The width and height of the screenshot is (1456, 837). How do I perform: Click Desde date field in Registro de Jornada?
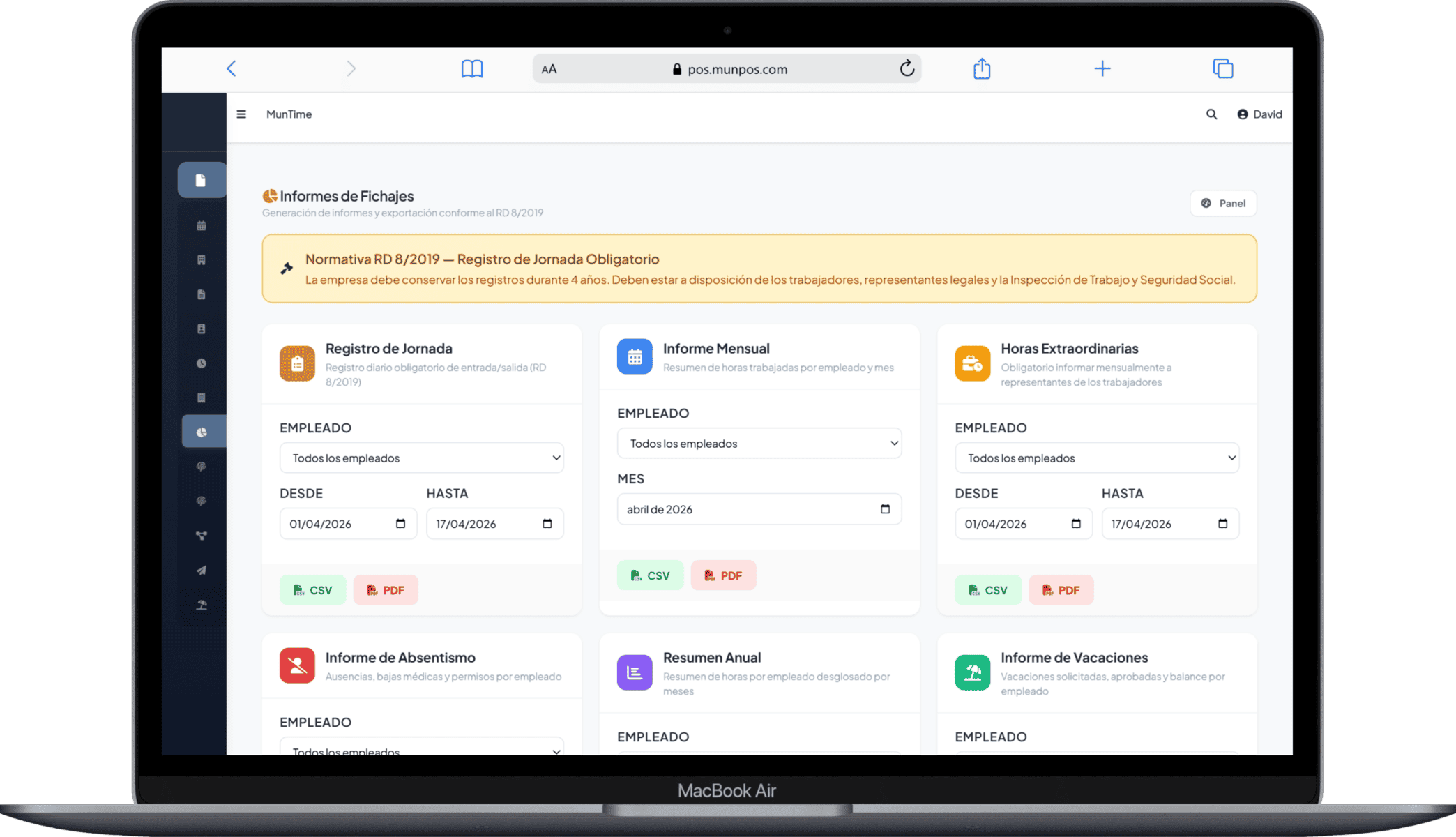tap(348, 524)
